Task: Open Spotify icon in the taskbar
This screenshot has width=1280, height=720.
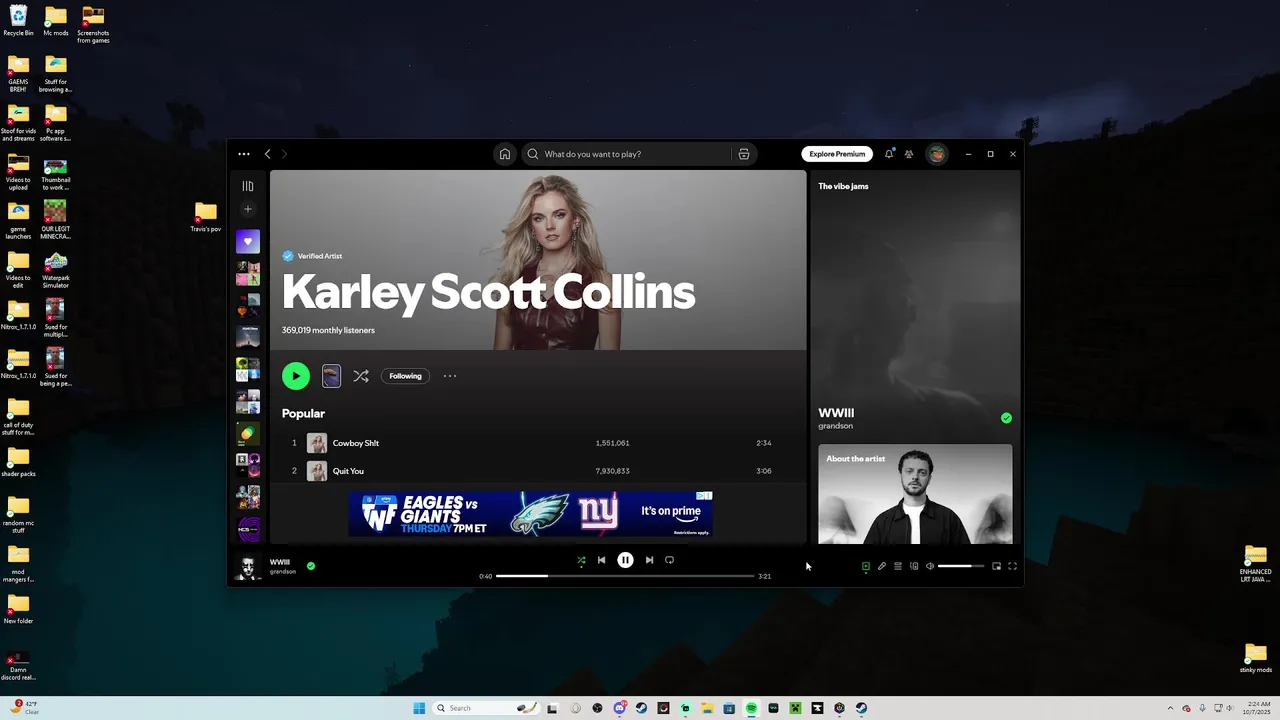Action: coord(751,708)
